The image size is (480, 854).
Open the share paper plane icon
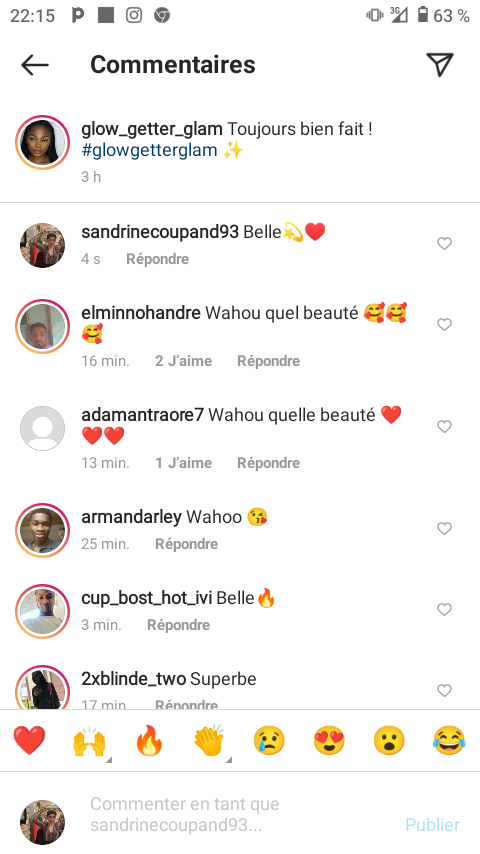point(440,65)
